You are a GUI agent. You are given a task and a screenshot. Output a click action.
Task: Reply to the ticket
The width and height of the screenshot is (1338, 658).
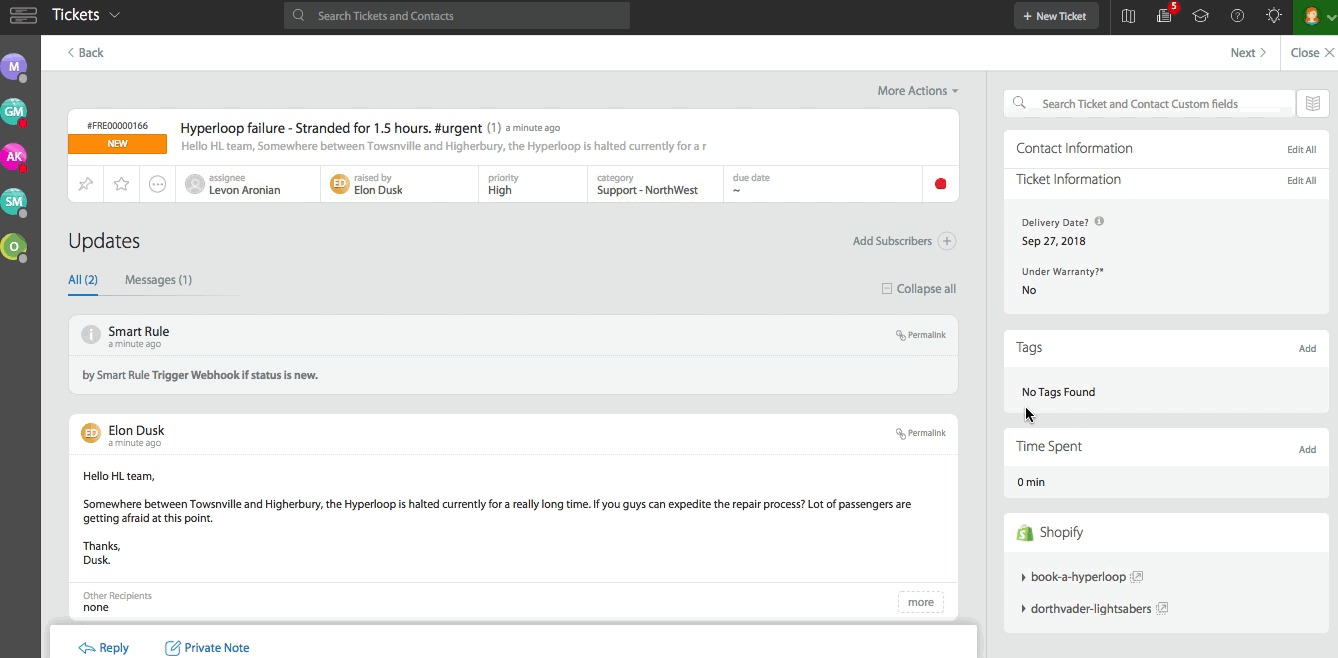[104, 648]
